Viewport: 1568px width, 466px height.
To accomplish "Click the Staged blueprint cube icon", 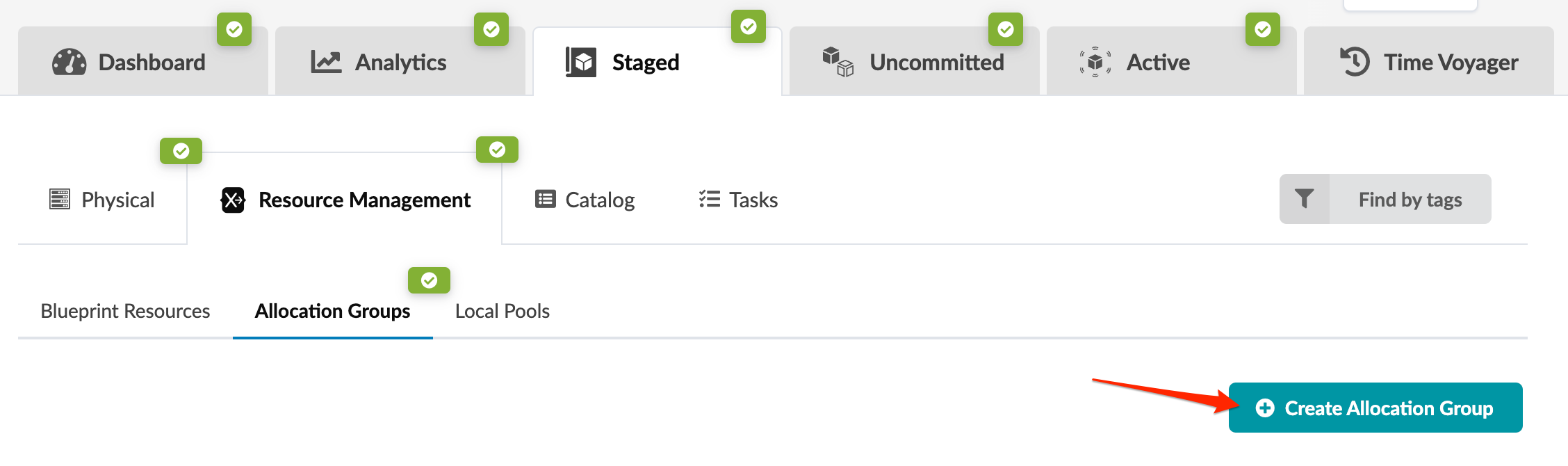I will 581,62.
